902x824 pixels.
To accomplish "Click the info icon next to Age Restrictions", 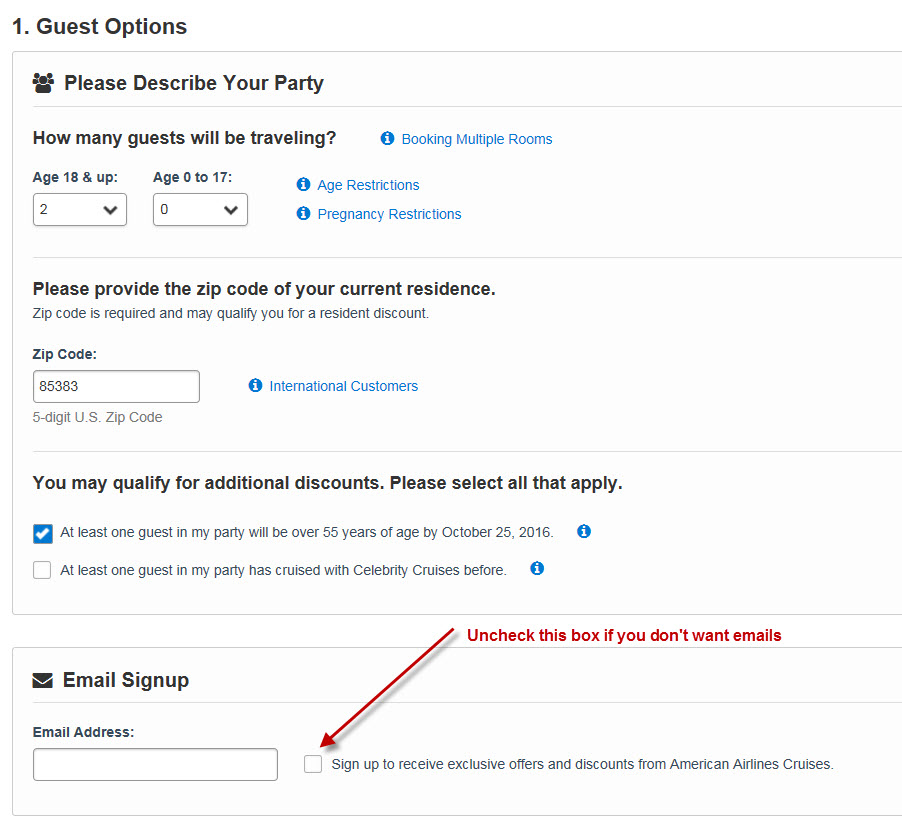I will click(x=303, y=185).
